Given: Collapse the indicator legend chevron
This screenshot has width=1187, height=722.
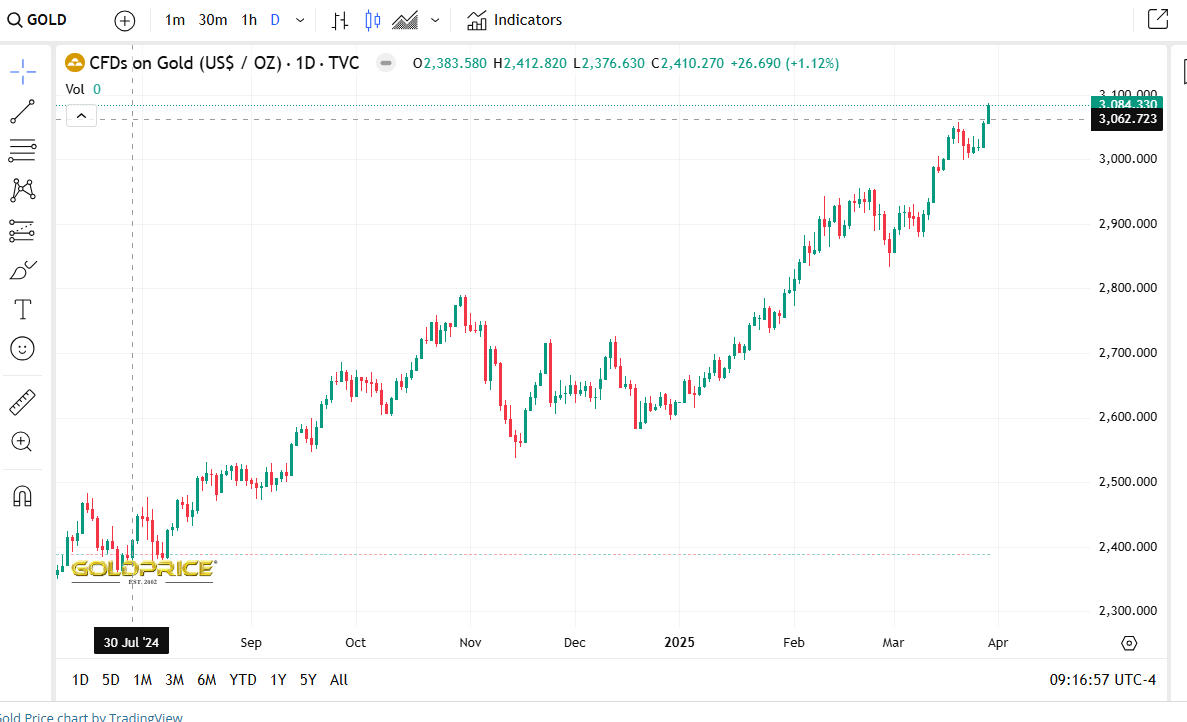Looking at the screenshot, I should tap(81, 117).
